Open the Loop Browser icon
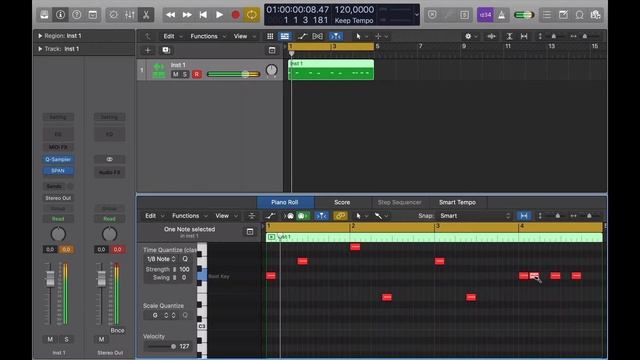This screenshot has width=640, height=360. pos(580,15)
